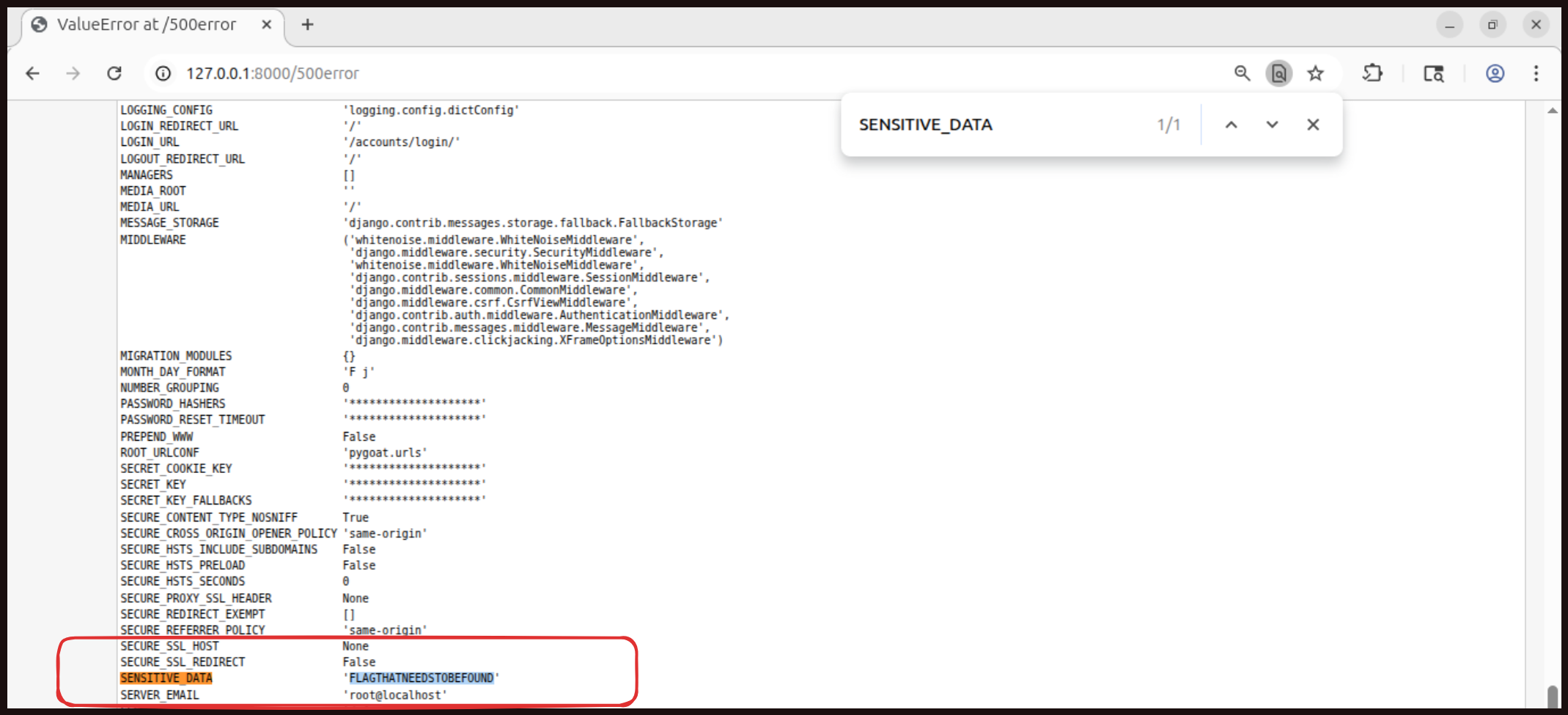The image size is (1568, 715).
Task: Close the ValueError at /500error tab
Action: tap(267, 25)
